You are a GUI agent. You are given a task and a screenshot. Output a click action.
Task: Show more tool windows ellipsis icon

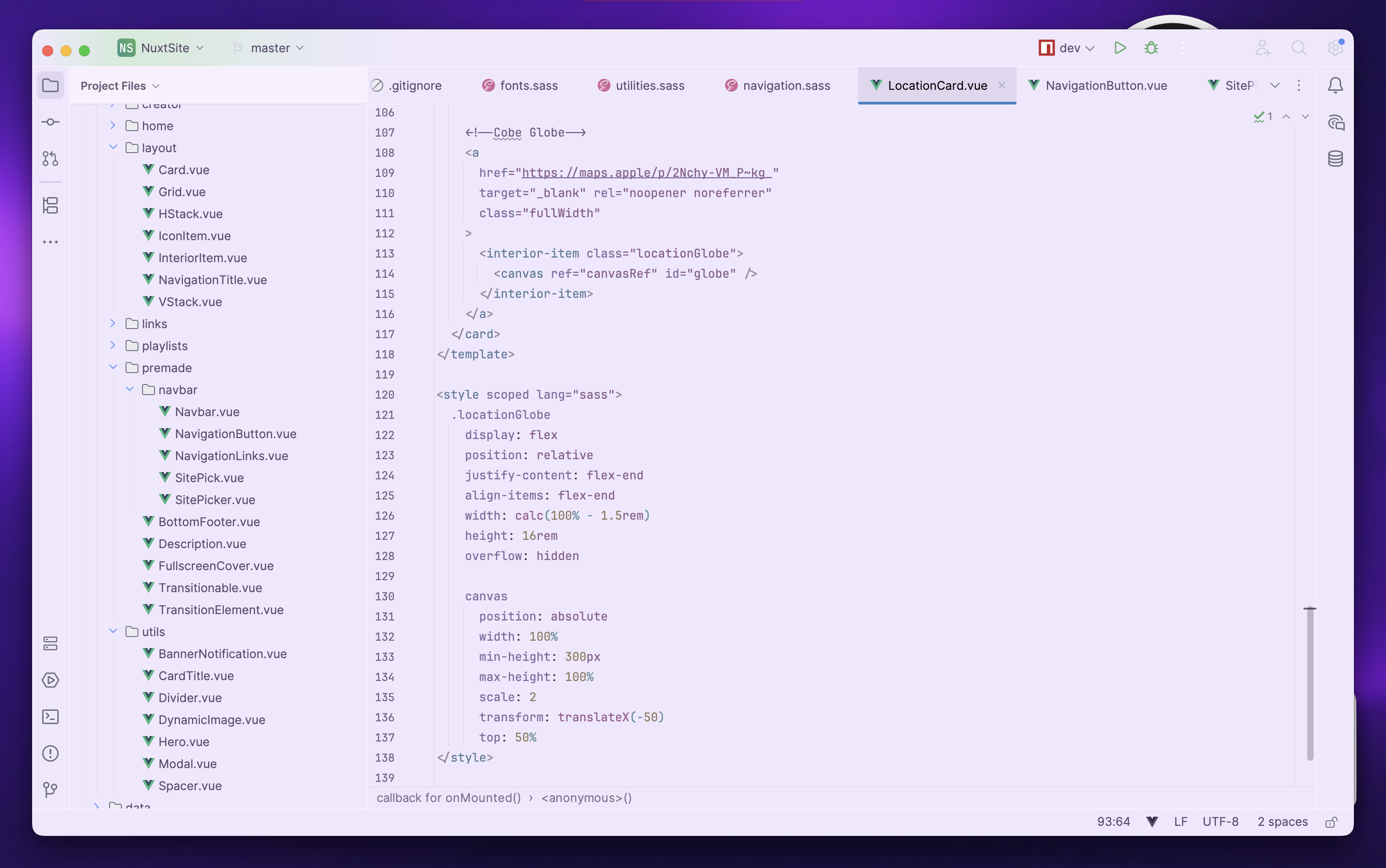coord(50,242)
